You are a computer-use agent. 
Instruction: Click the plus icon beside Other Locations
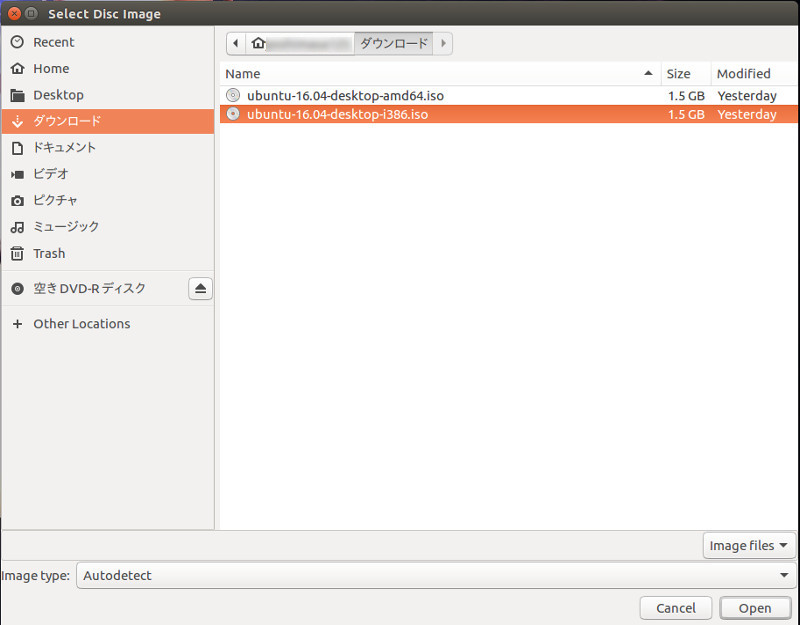click(x=17, y=324)
